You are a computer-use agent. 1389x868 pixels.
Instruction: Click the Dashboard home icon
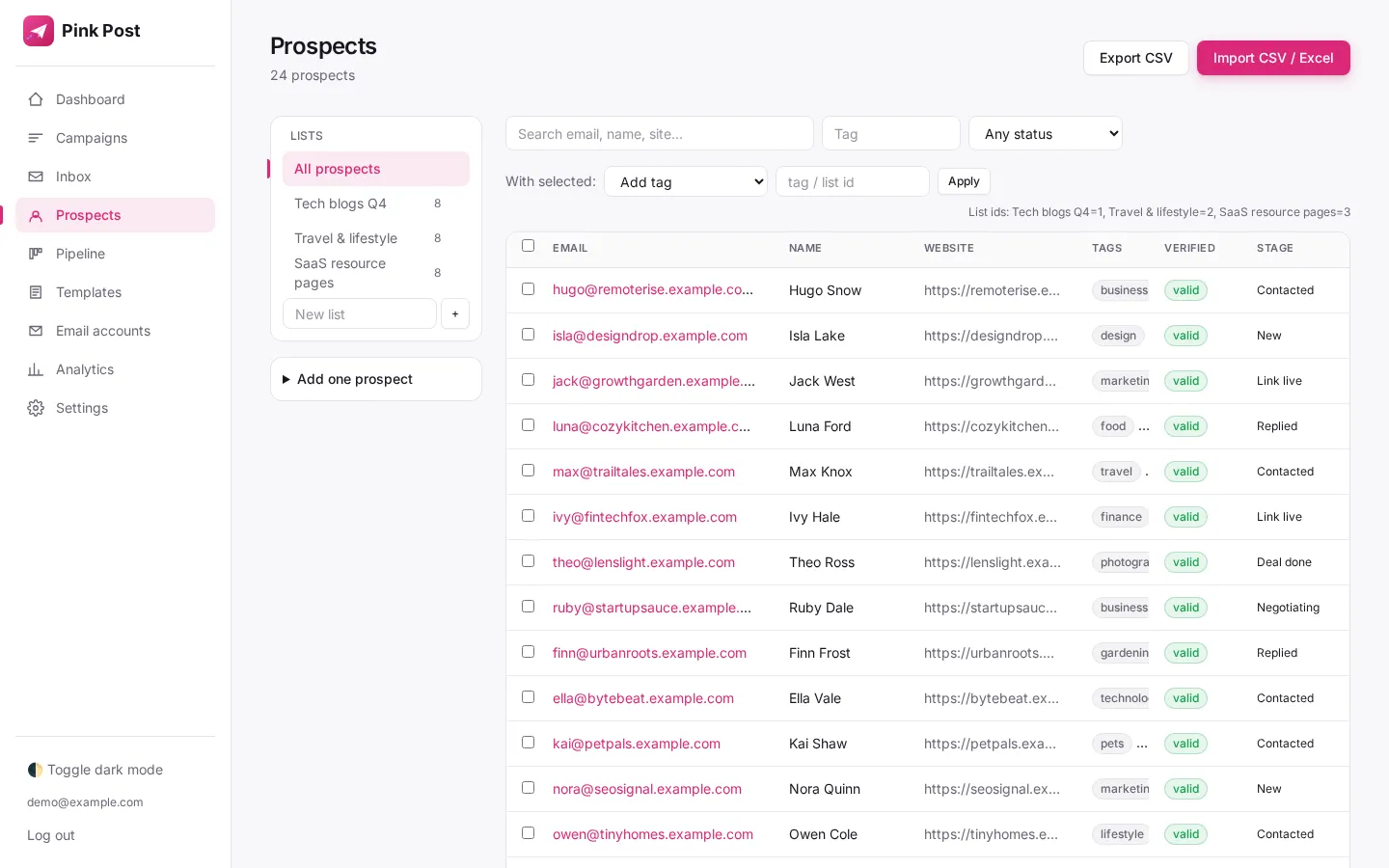pyautogui.click(x=36, y=99)
